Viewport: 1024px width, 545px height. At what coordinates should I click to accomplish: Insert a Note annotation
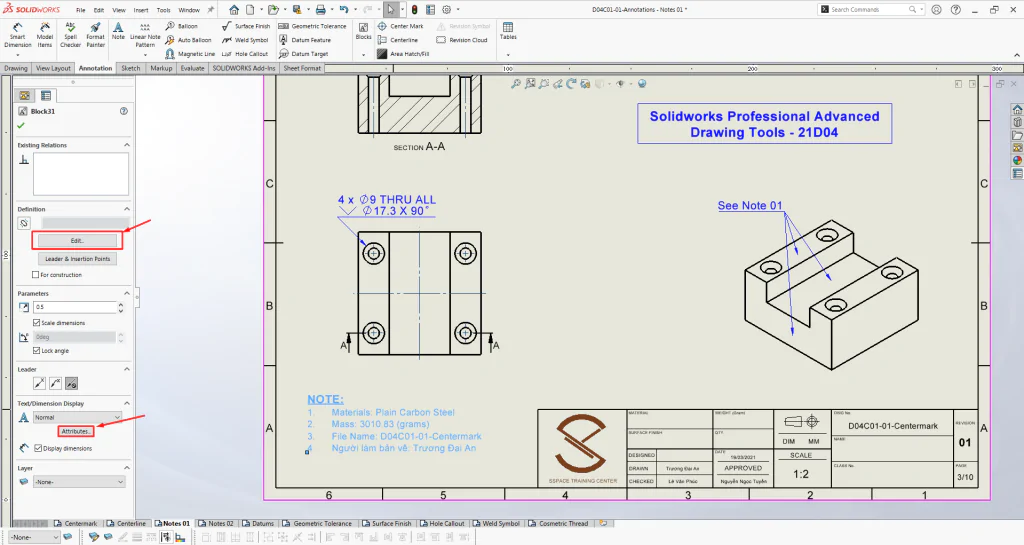click(118, 31)
